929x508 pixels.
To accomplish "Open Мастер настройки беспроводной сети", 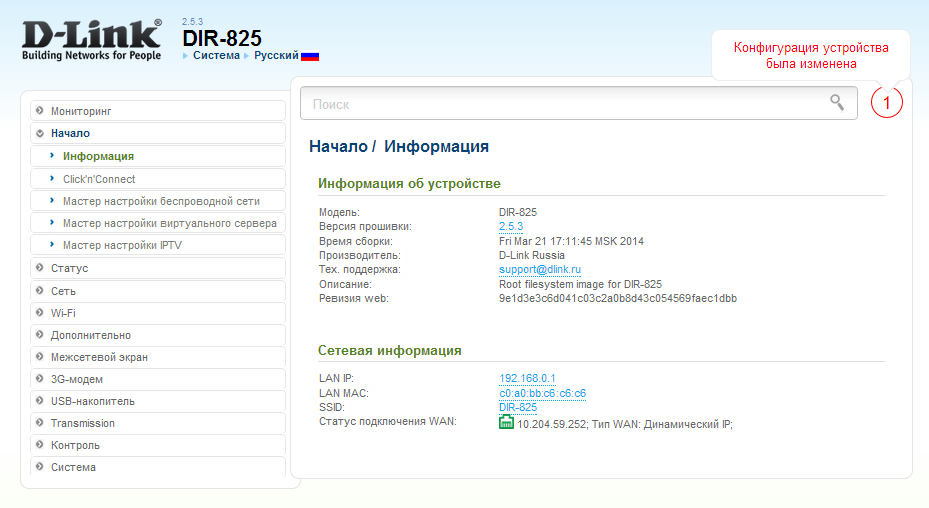I will pos(158,201).
